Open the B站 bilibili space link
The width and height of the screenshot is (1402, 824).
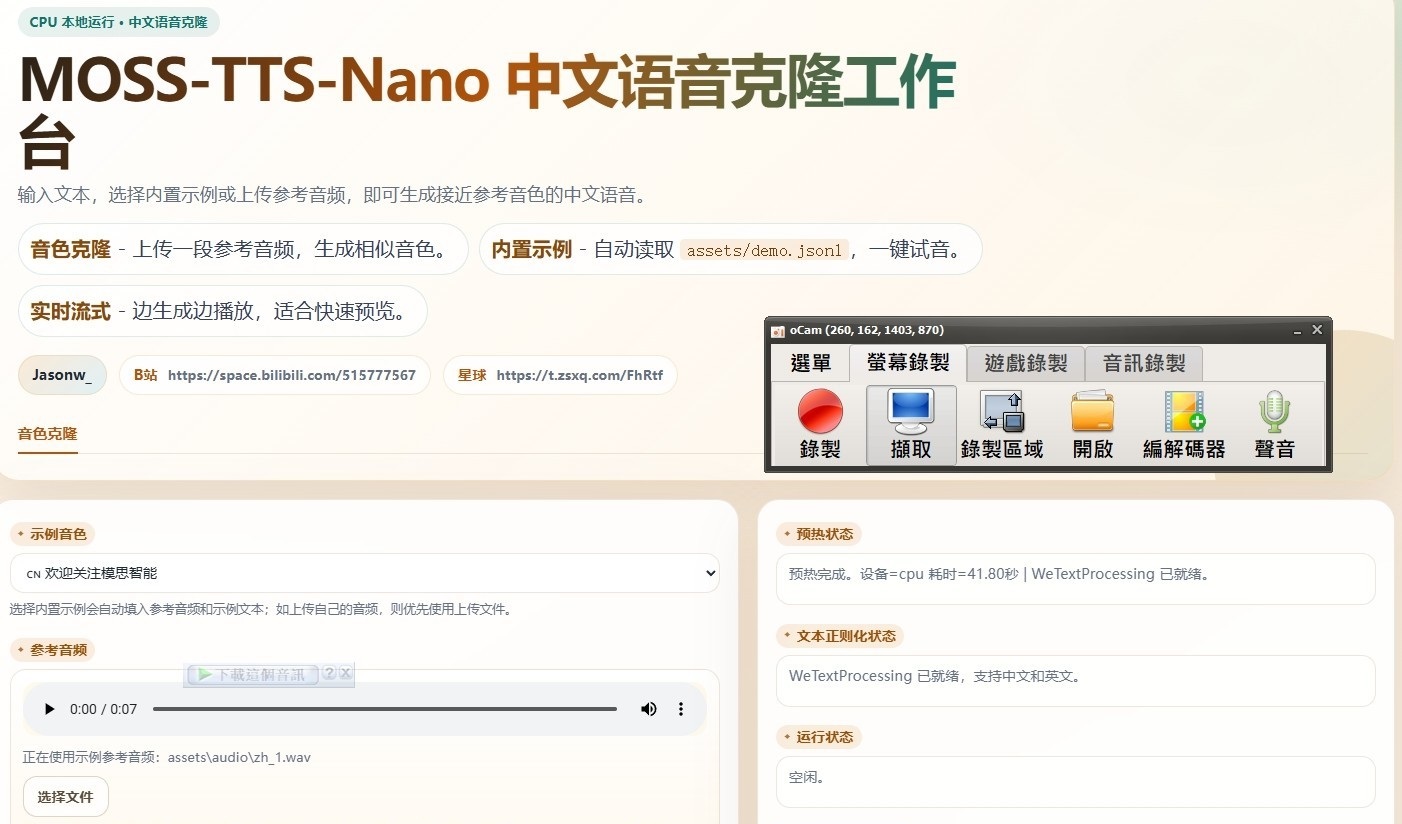click(275, 376)
